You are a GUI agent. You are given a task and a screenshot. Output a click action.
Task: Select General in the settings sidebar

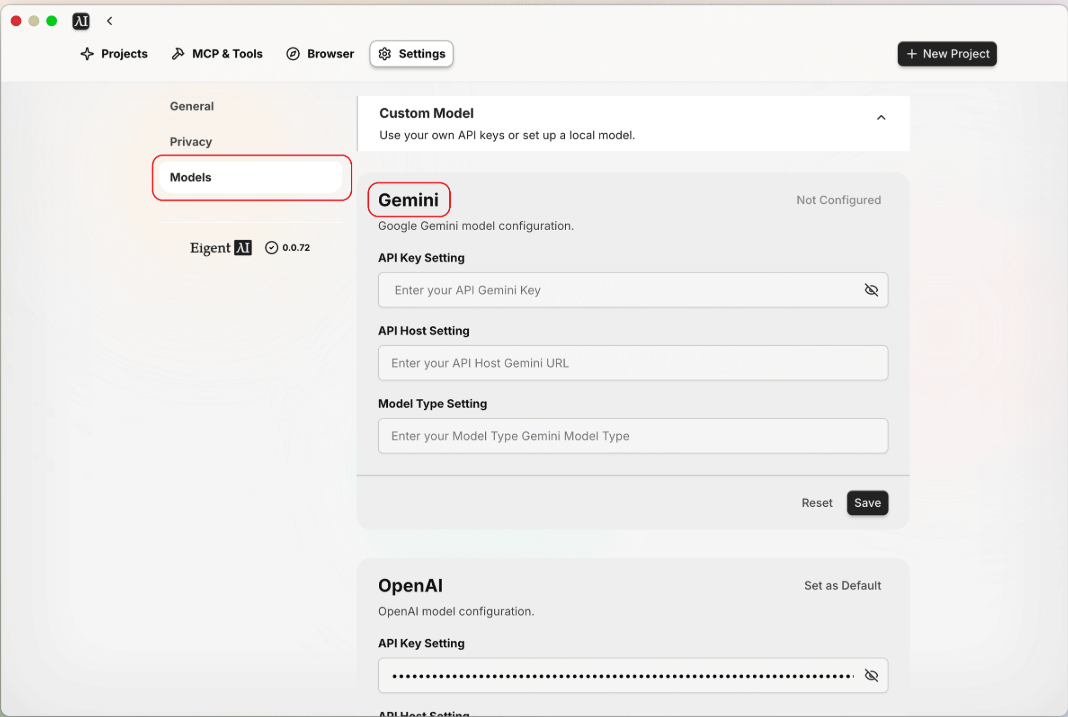tap(192, 106)
